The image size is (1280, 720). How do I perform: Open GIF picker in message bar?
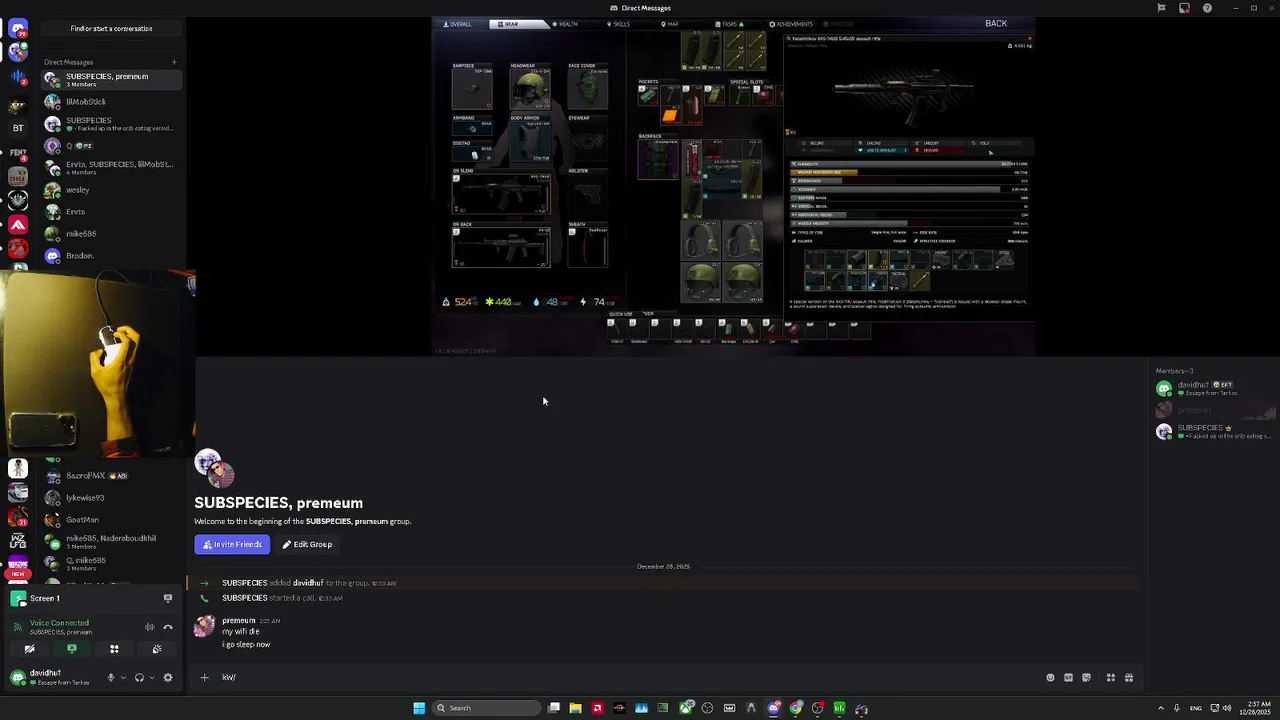[1068, 677]
